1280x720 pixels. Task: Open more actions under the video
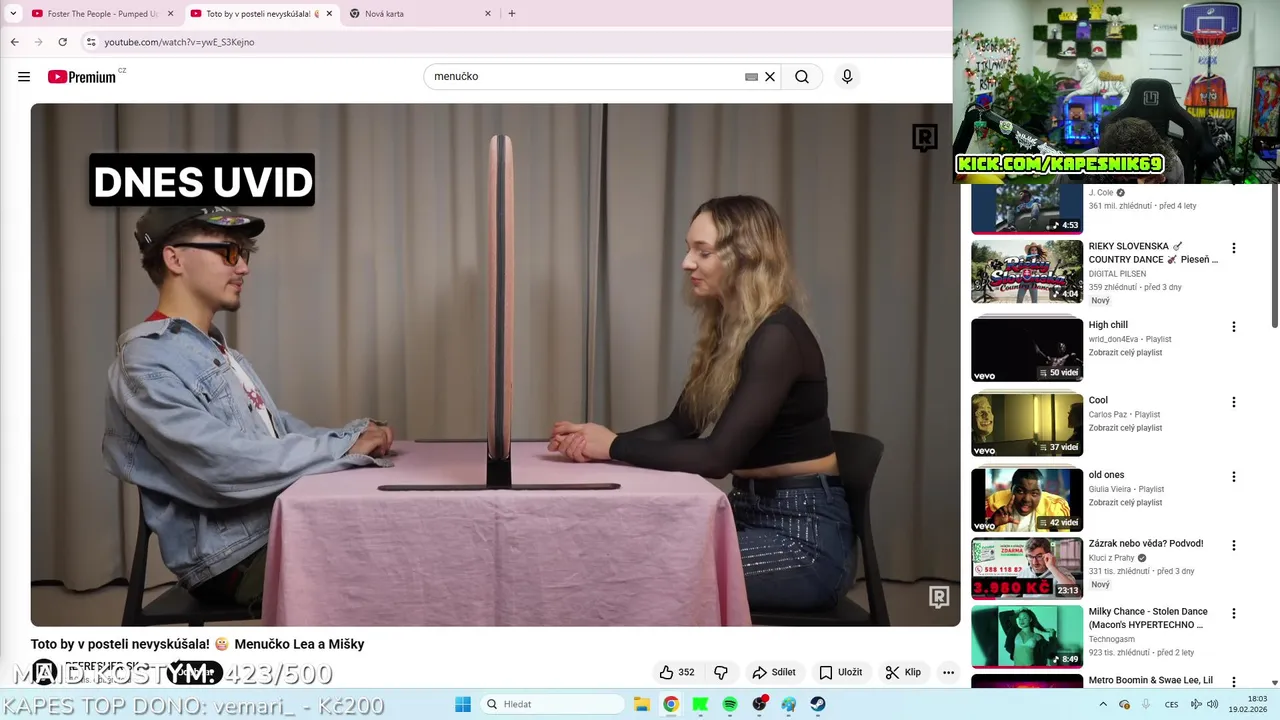[x=948, y=672]
